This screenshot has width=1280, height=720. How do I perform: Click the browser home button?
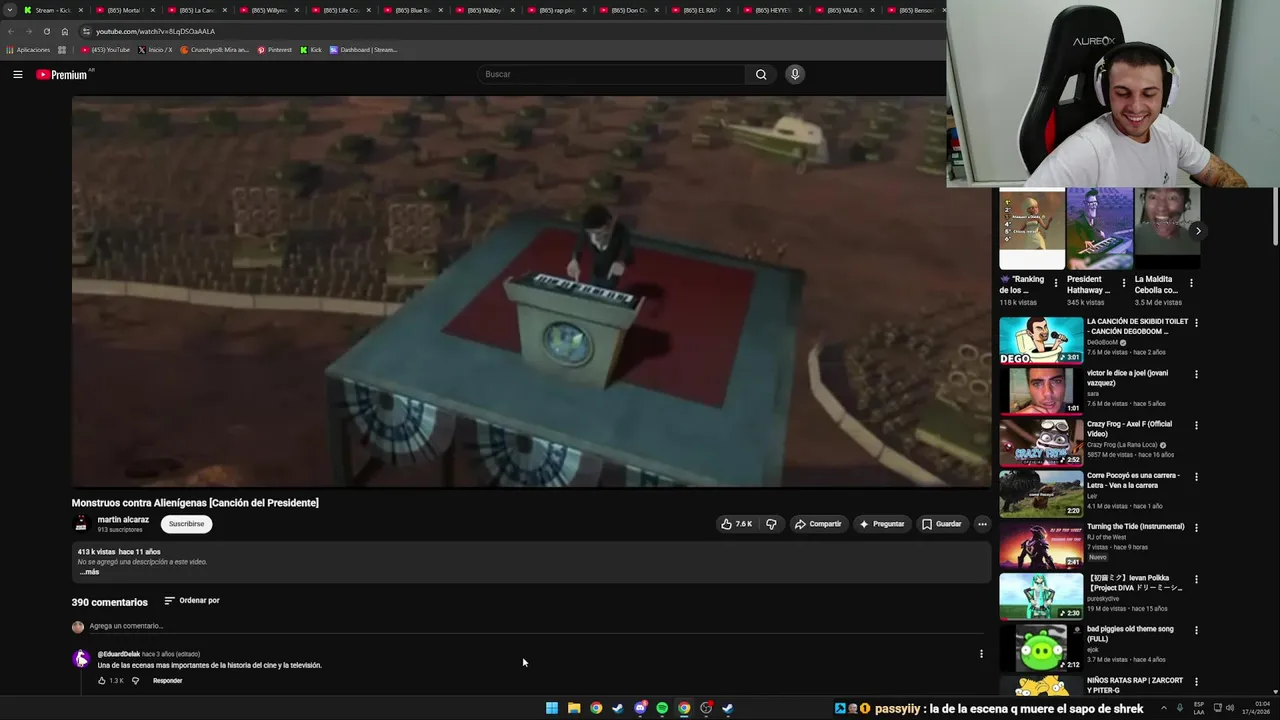tap(65, 31)
